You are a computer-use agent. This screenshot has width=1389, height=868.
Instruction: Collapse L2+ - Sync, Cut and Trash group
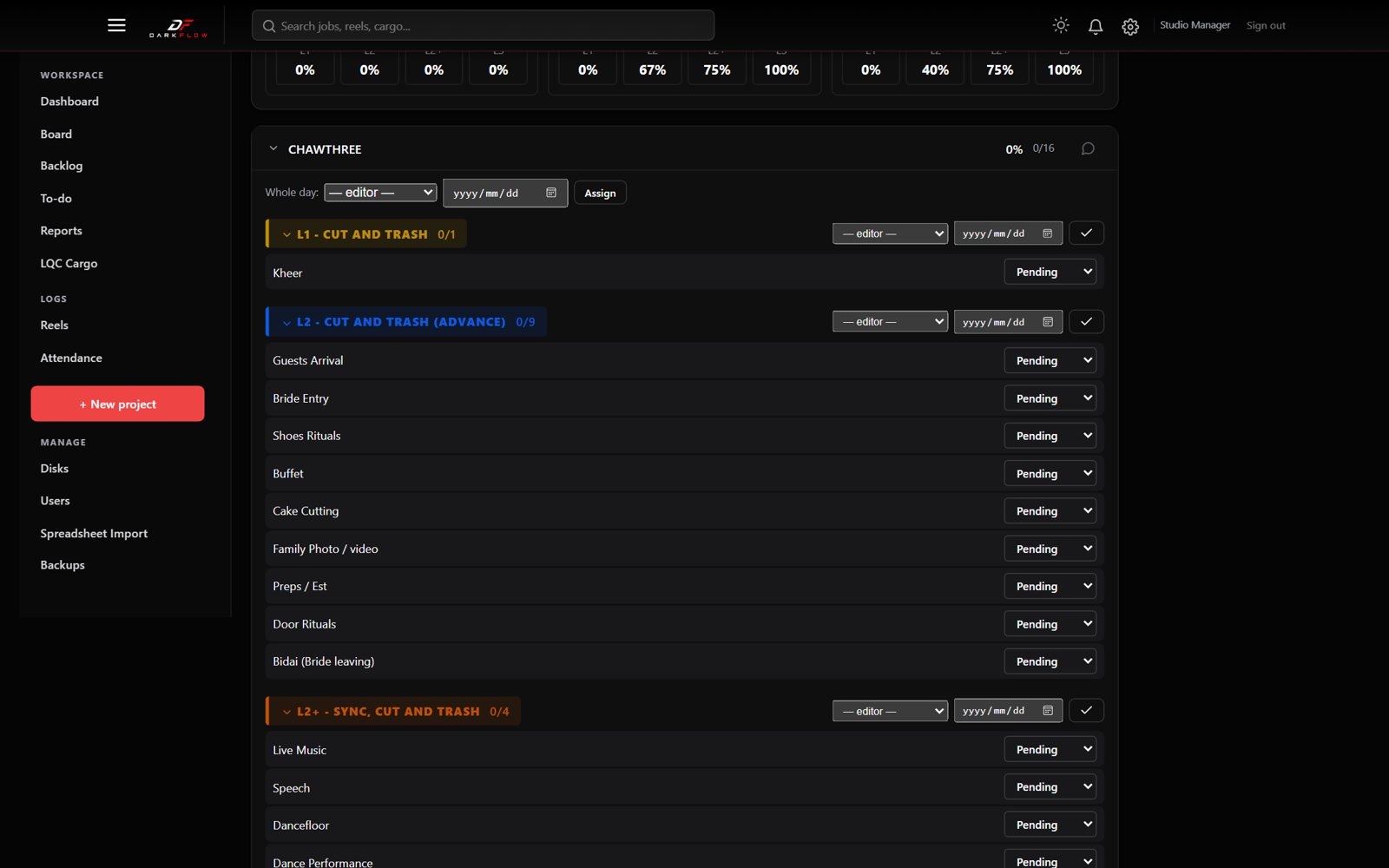286,712
